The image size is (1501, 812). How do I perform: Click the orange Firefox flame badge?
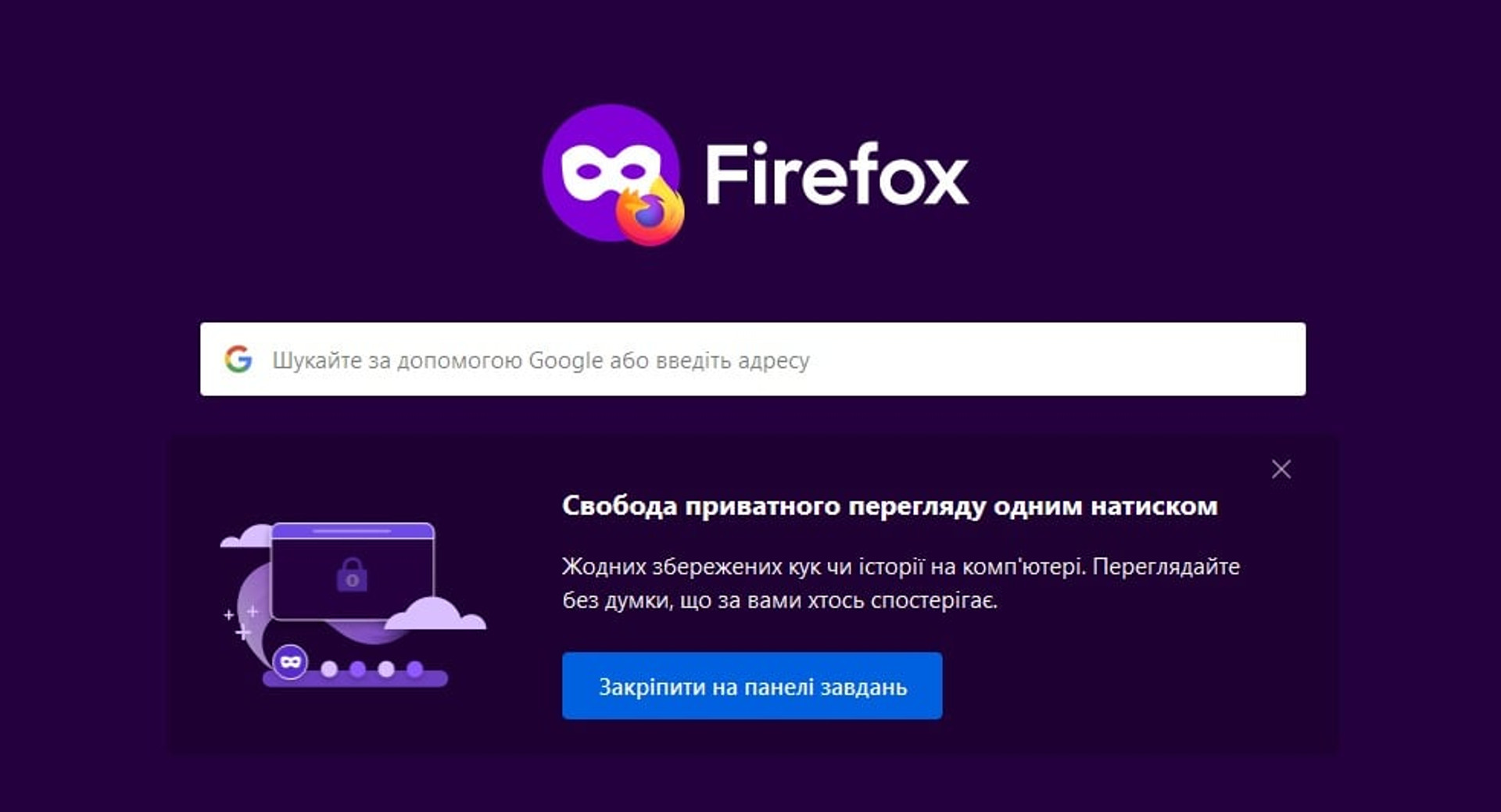tap(650, 210)
